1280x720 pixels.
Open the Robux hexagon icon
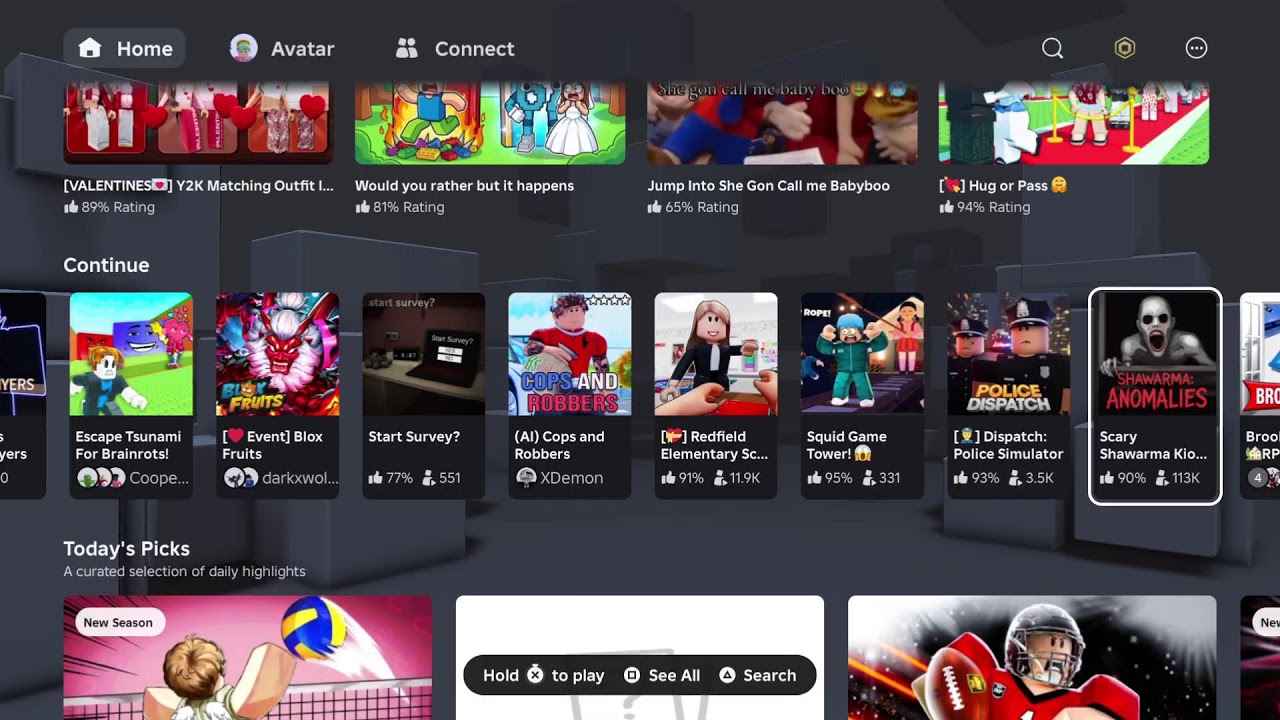tap(1125, 48)
